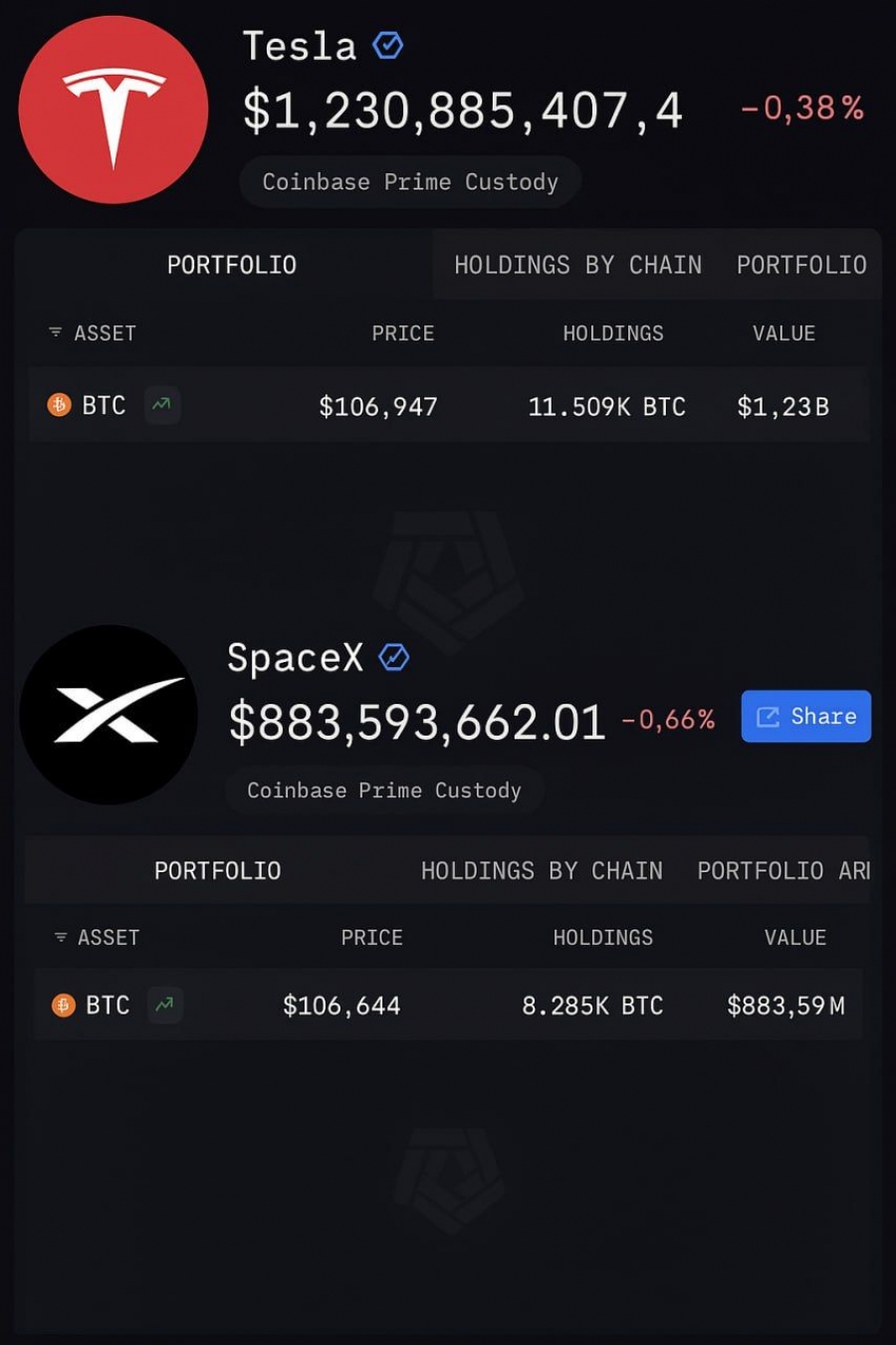Select the Portfolio Archive tab for SpaceX

click(x=784, y=871)
